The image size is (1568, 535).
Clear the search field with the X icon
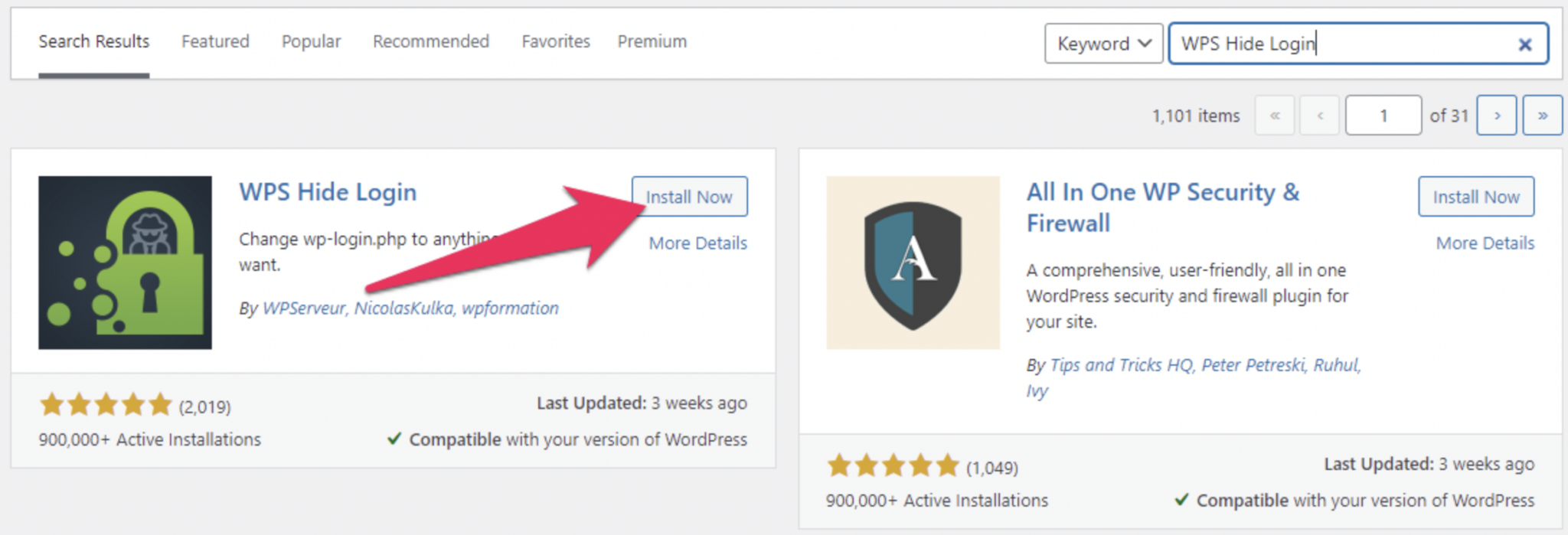pyautogui.click(x=1524, y=44)
